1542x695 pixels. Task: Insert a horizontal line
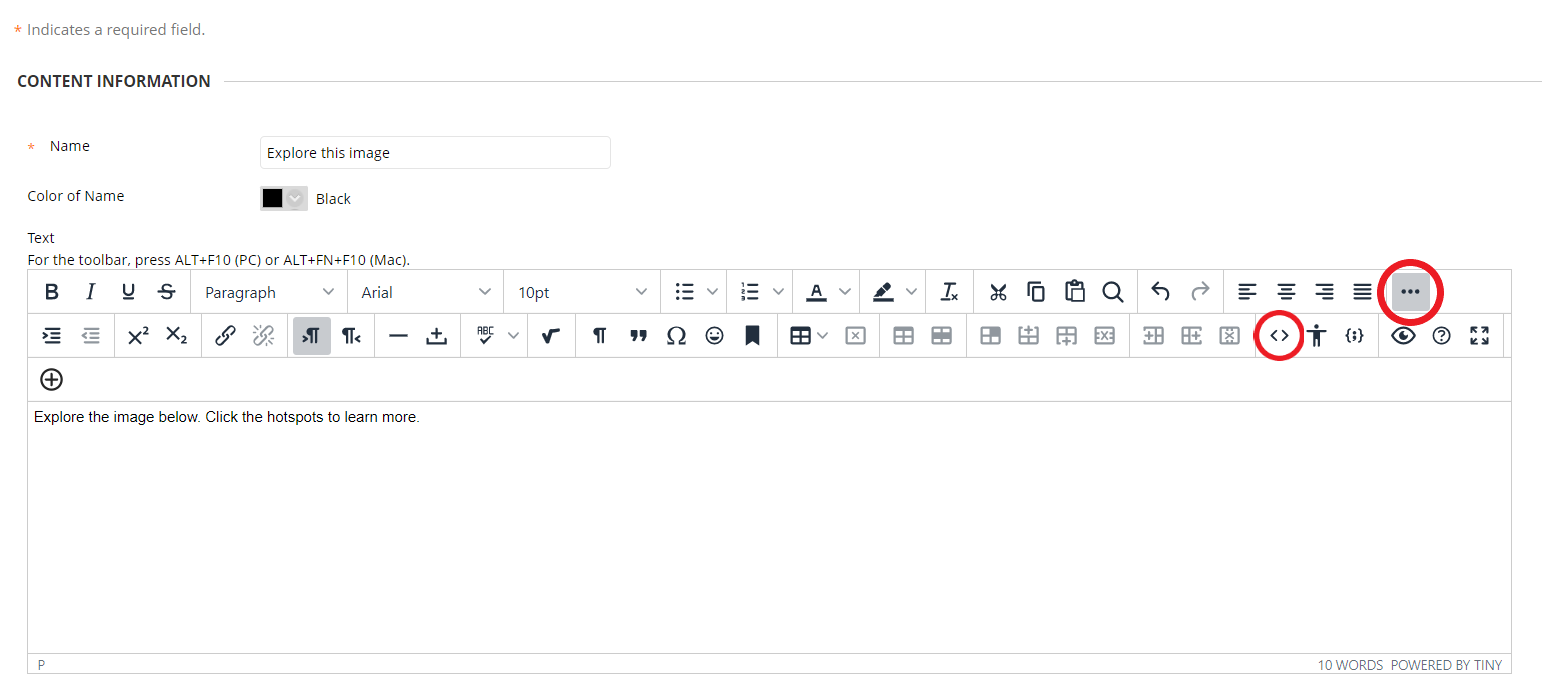coord(398,336)
